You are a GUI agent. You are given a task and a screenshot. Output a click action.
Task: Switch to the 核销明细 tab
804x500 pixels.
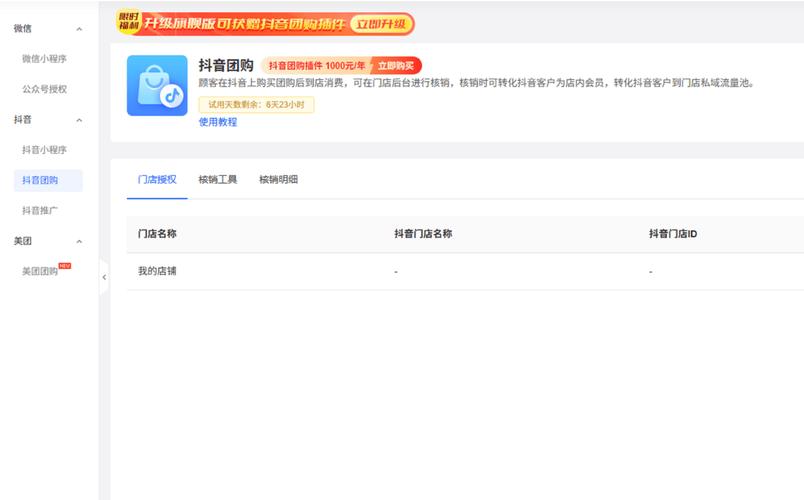coord(278,180)
